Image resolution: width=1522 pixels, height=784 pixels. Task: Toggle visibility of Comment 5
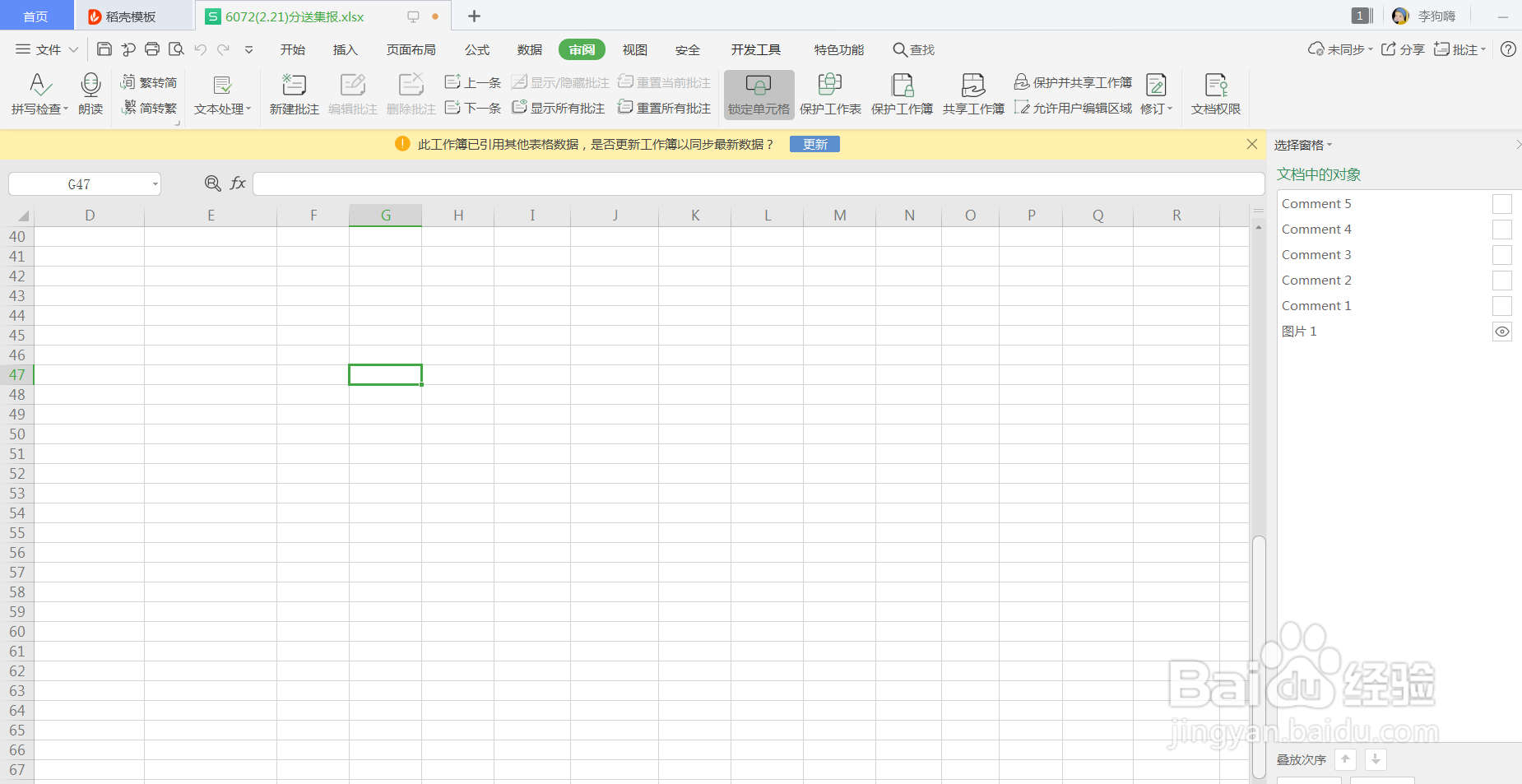1501,204
